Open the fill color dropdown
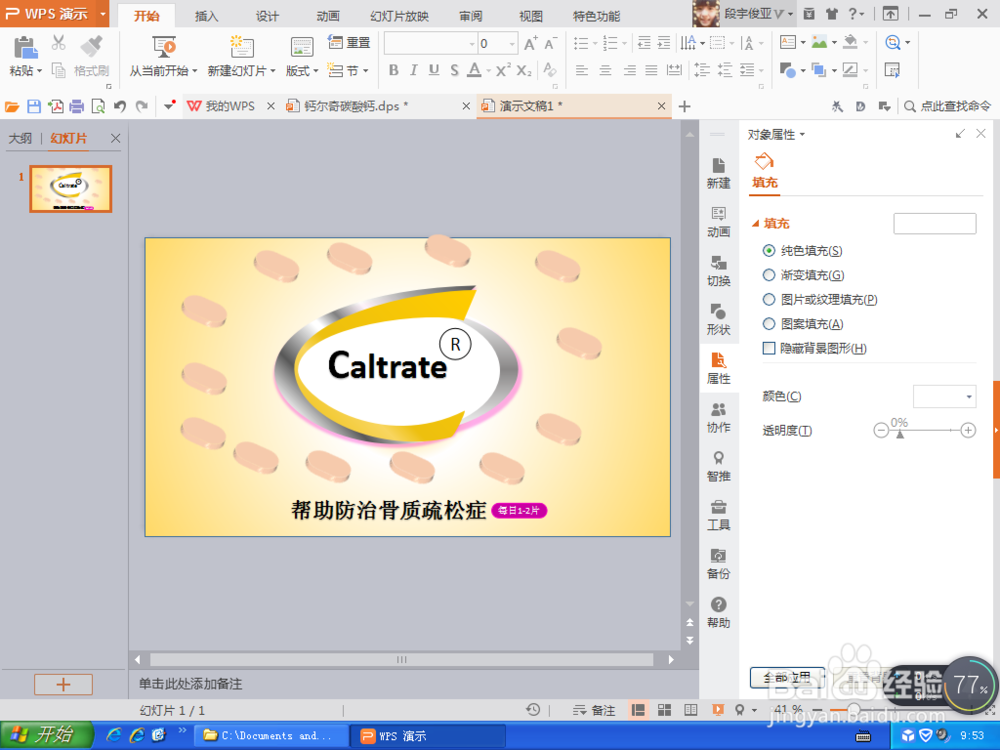This screenshot has height=750, width=1000. [x=945, y=397]
